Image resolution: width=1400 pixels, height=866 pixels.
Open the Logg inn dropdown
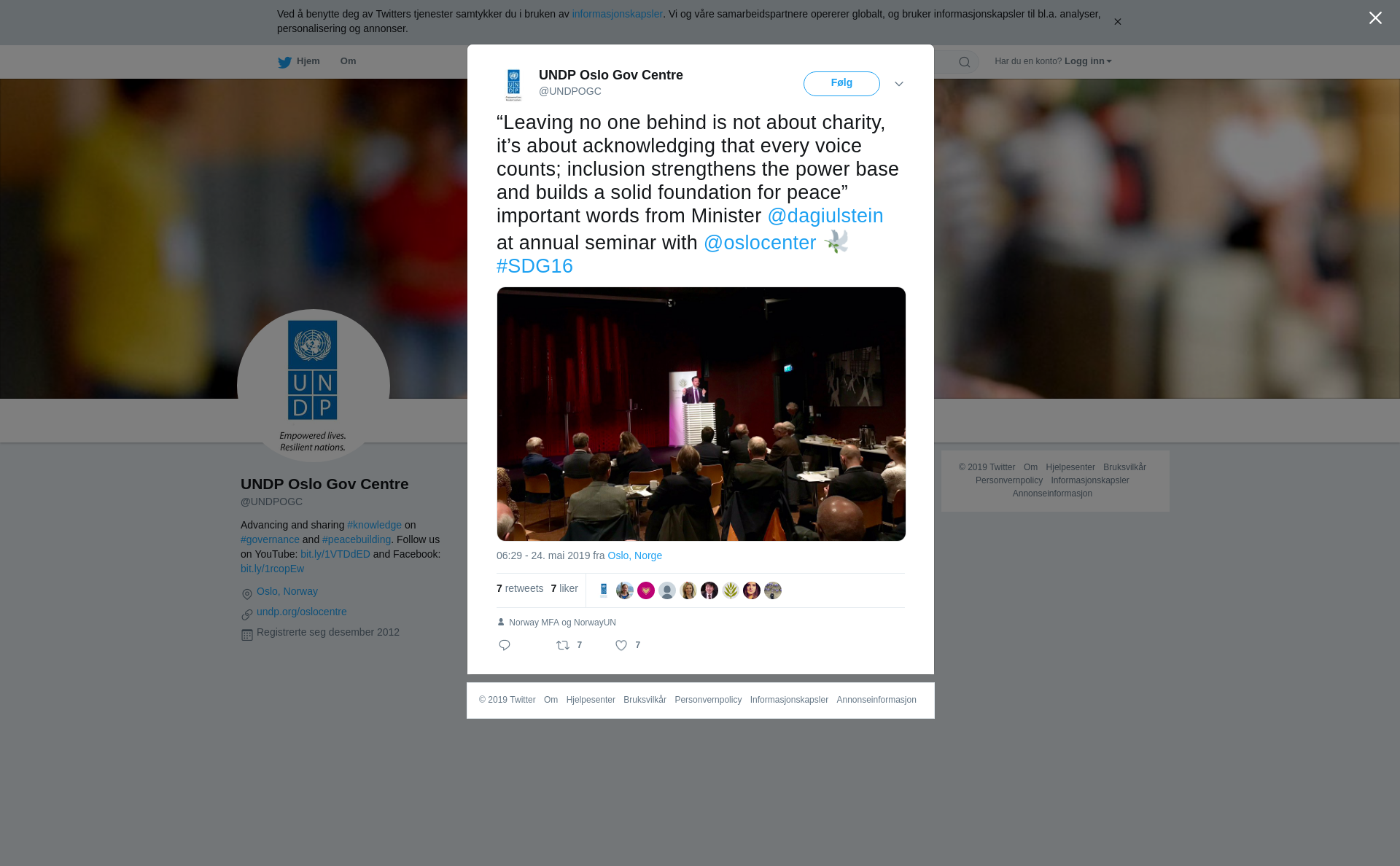(1088, 61)
